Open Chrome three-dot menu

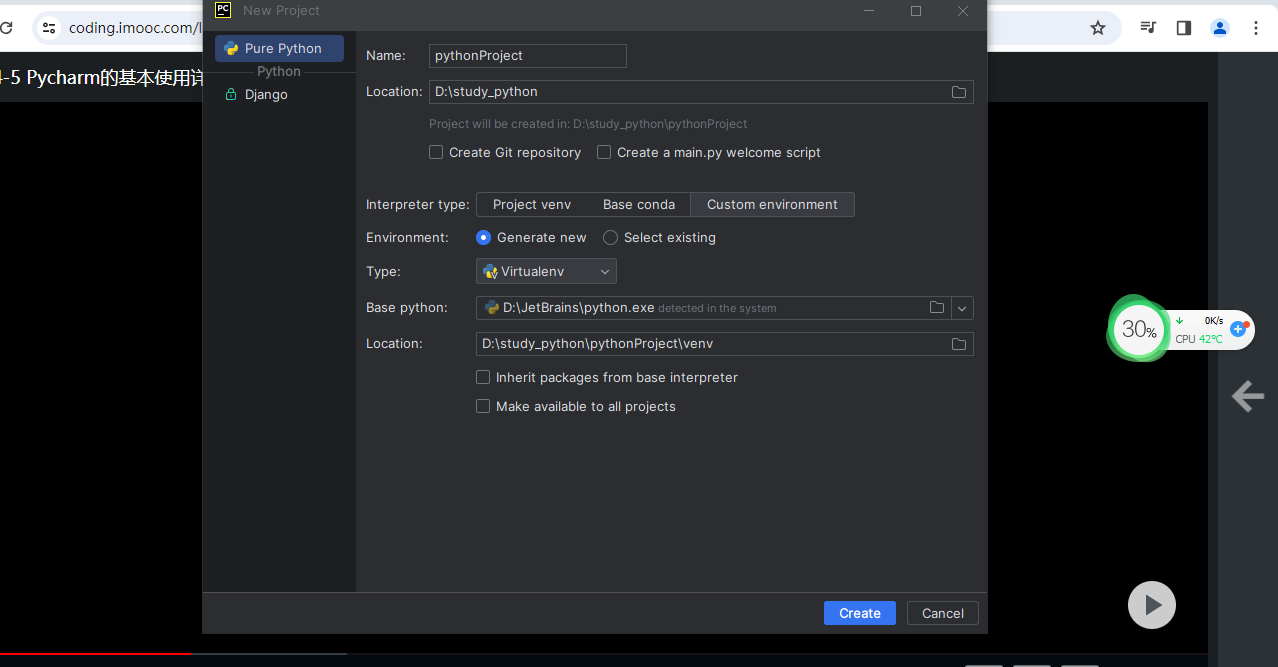pyautogui.click(x=1256, y=28)
